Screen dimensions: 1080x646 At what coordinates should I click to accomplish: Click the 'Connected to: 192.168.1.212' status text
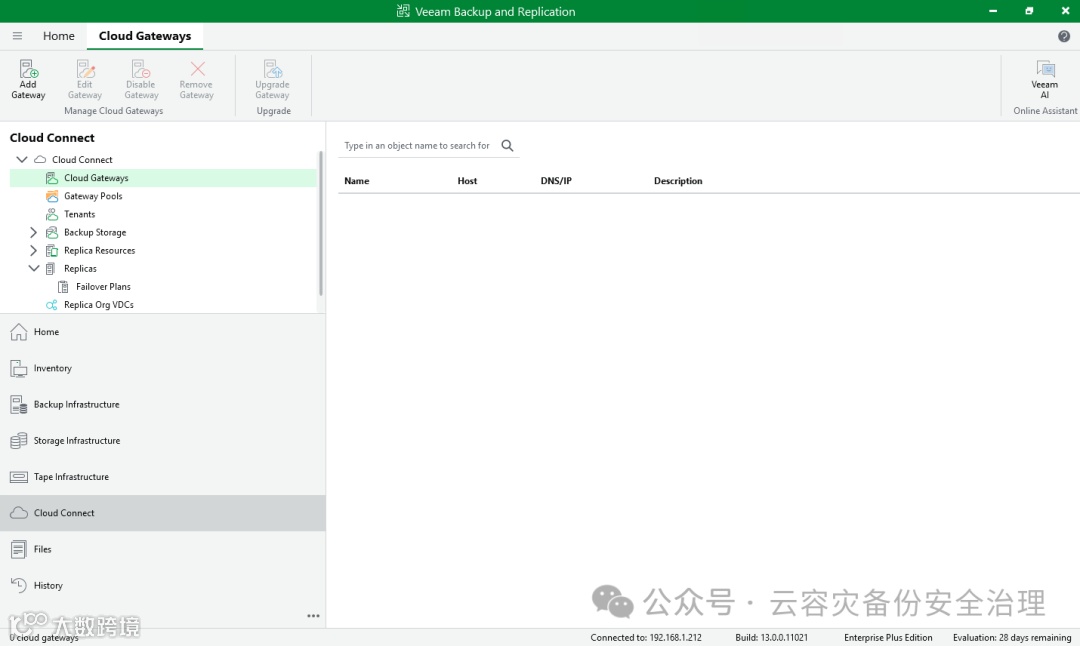pos(645,638)
